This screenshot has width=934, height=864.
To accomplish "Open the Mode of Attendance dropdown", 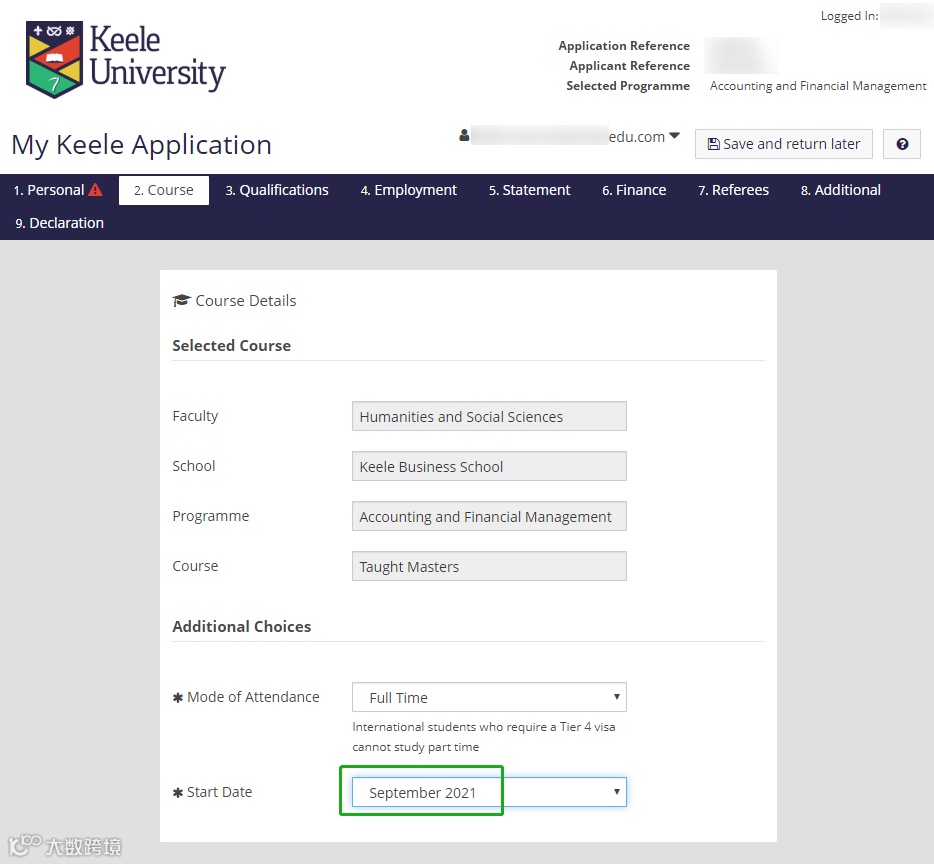I will (x=489, y=697).
